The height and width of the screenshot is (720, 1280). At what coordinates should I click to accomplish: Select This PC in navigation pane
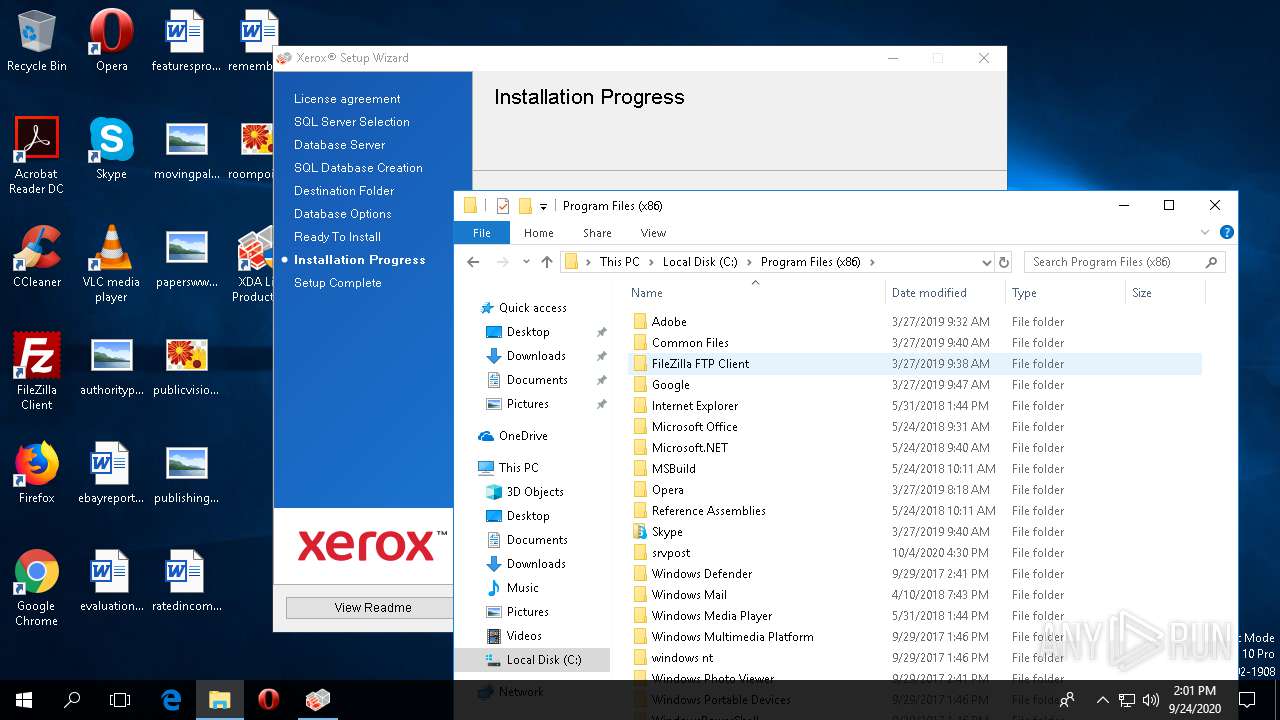(x=518, y=467)
